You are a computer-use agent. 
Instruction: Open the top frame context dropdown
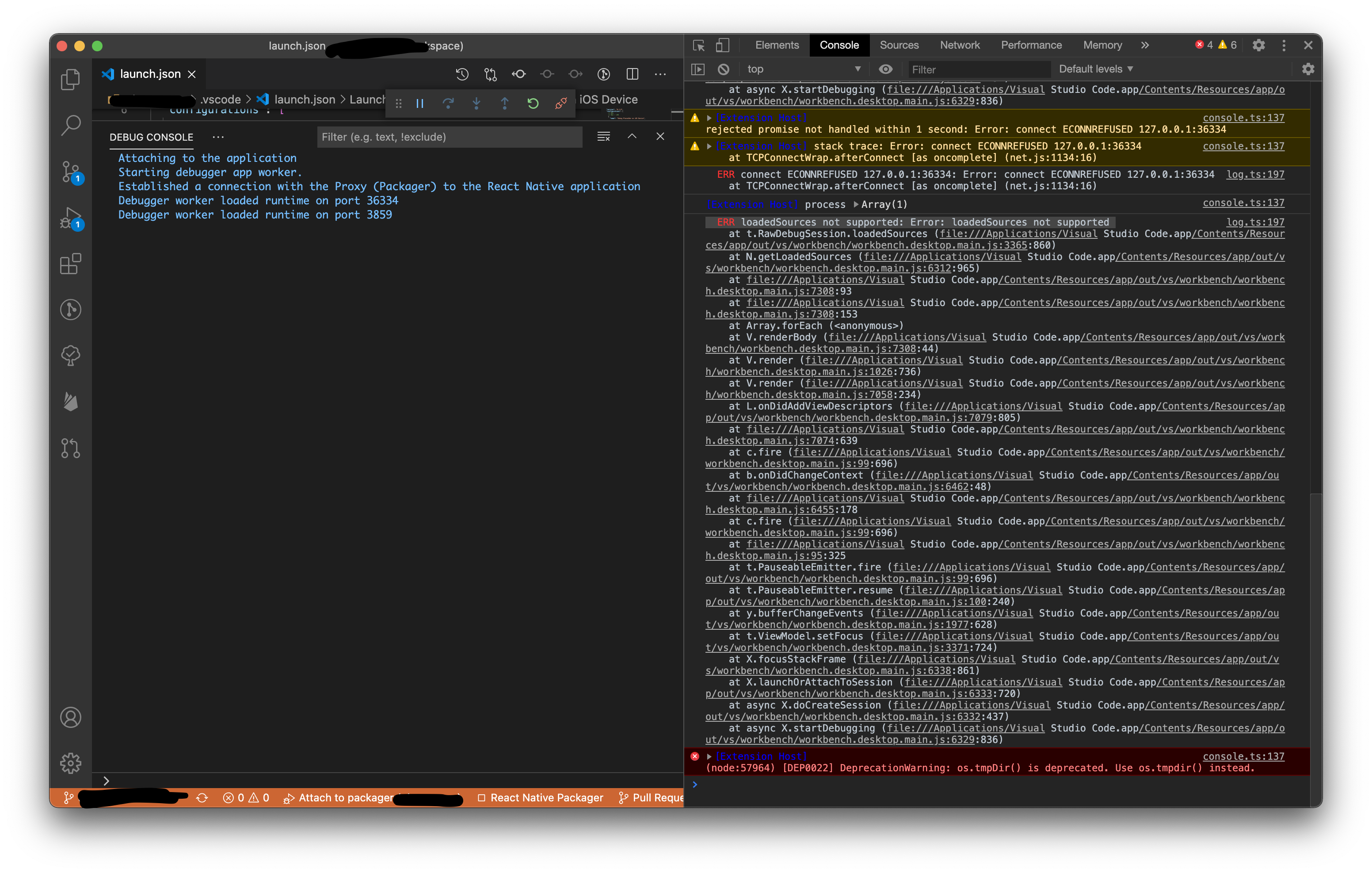tap(803, 69)
